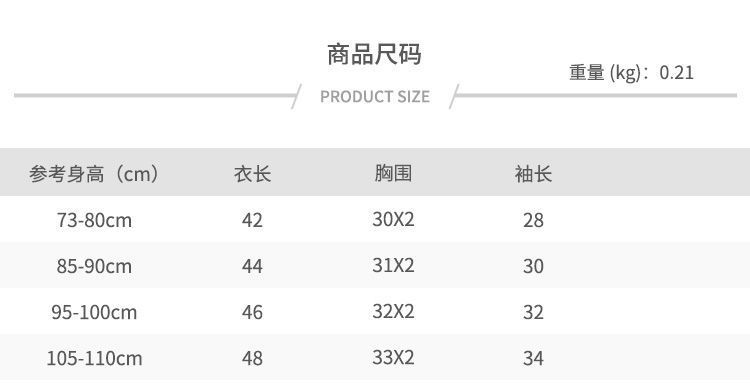
Task: Select the 73-80cm height row
Action: (x=375, y=220)
